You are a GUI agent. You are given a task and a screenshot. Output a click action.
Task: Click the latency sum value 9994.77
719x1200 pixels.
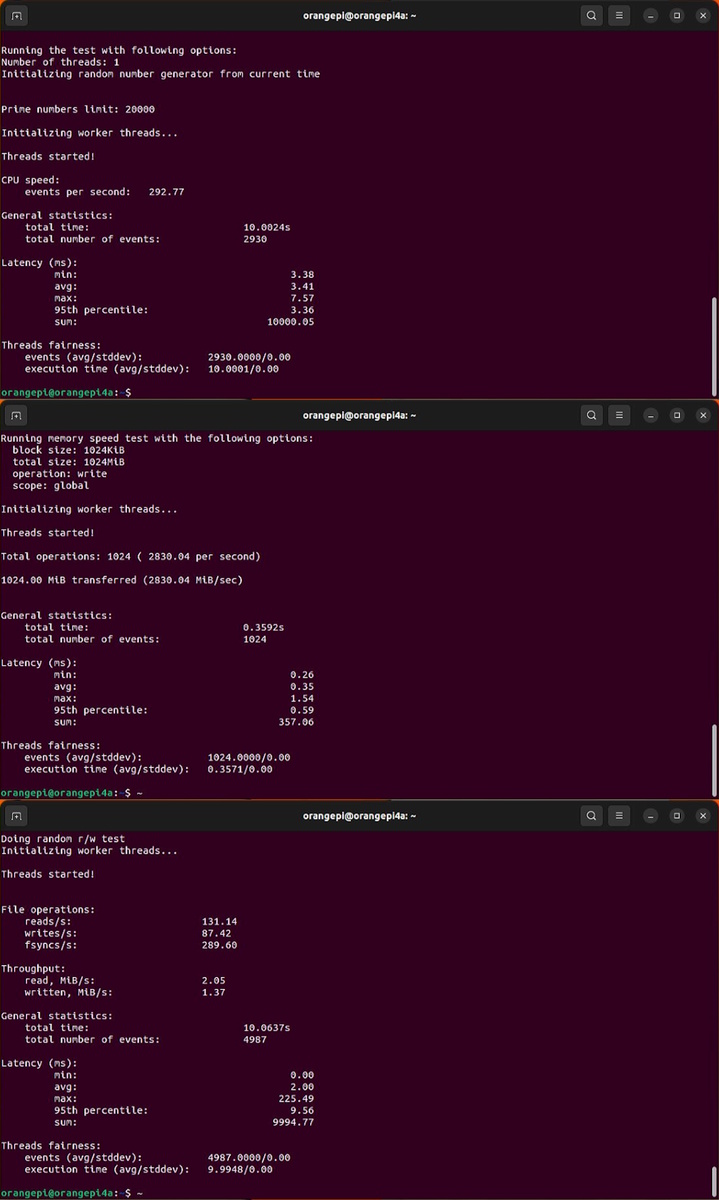click(x=294, y=1122)
